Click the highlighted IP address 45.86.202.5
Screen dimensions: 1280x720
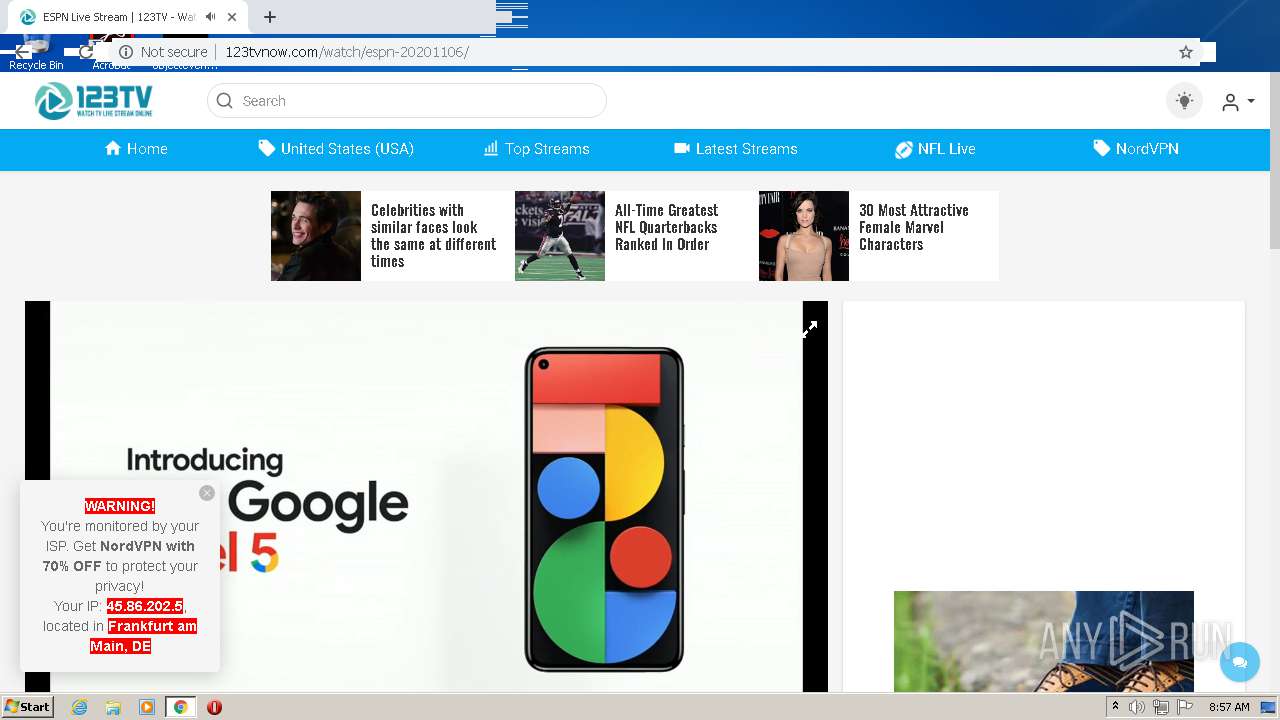pos(145,606)
